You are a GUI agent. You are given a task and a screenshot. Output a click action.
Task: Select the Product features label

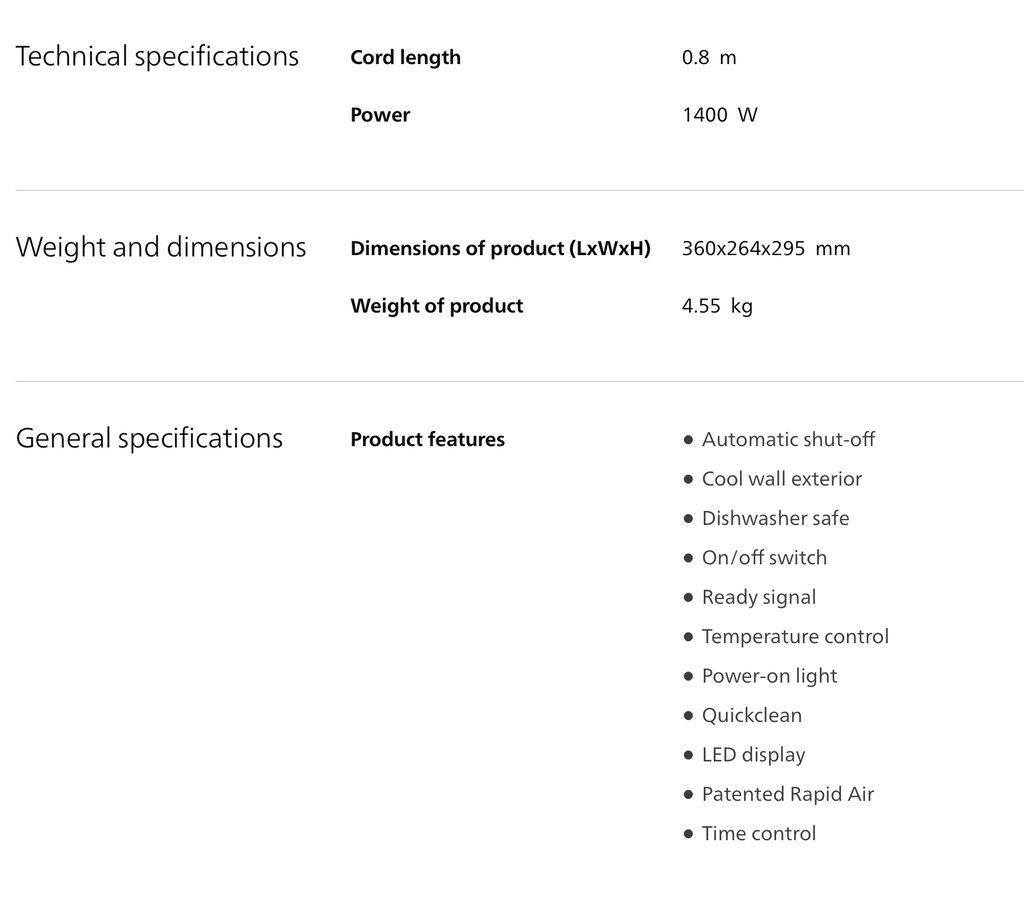pos(427,440)
